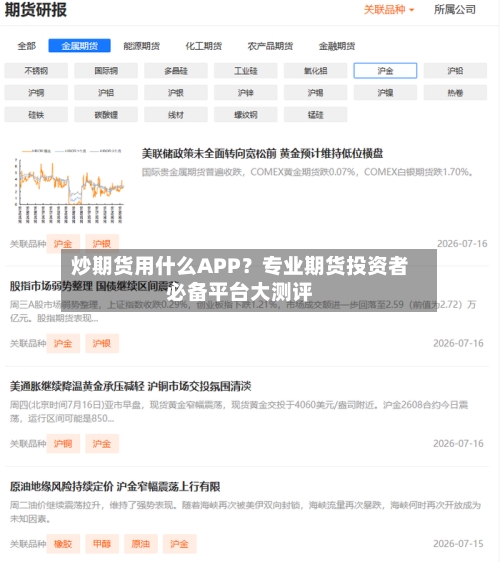The height and width of the screenshot is (562, 500).
Task: Filter by 工业硅 variety chip
Action: pyautogui.click(x=246, y=71)
